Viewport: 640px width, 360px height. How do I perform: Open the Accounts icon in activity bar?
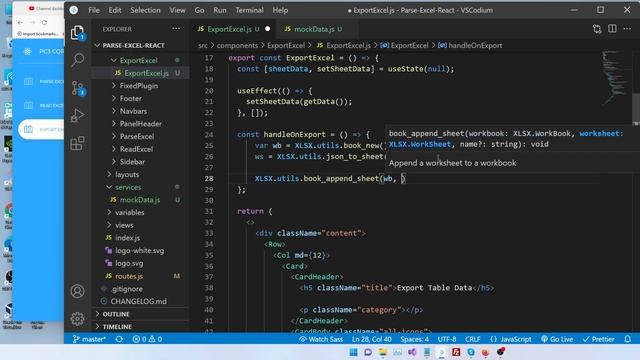point(78,291)
